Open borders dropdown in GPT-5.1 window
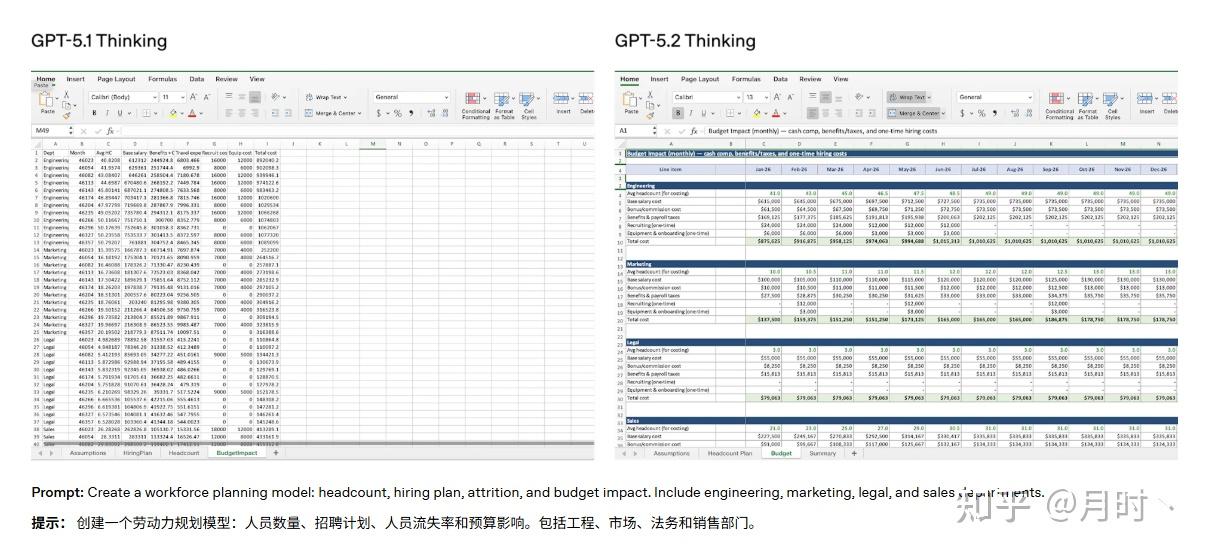This screenshot has height=554, width=1213. click(156, 113)
